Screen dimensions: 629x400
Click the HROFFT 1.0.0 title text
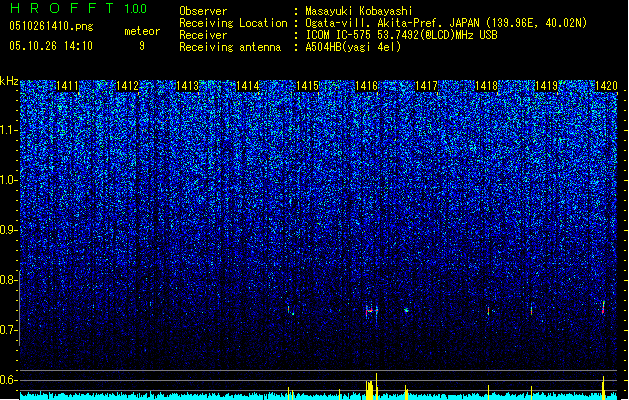tap(79, 8)
